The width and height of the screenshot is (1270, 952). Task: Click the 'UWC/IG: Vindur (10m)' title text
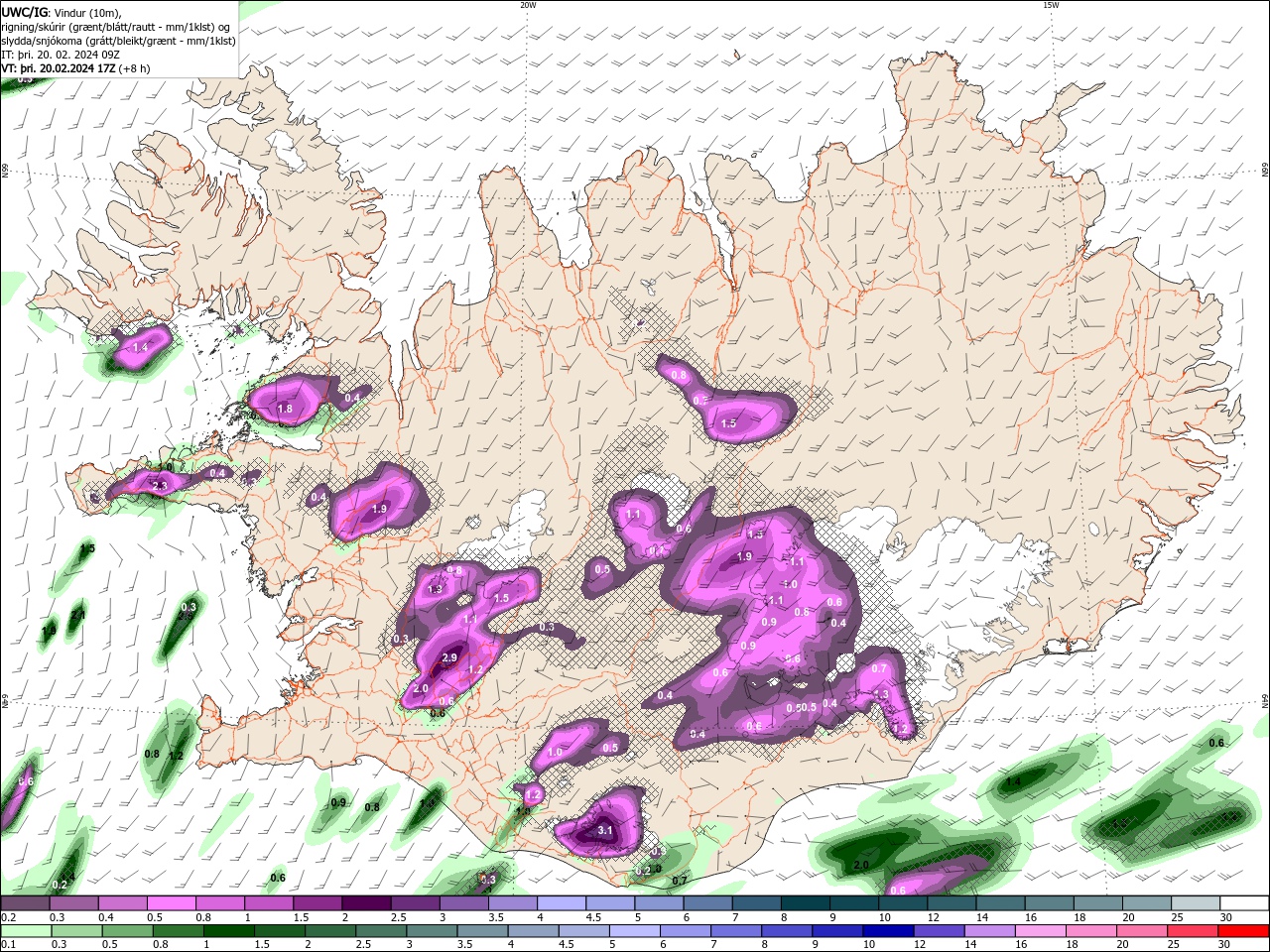click(61, 12)
